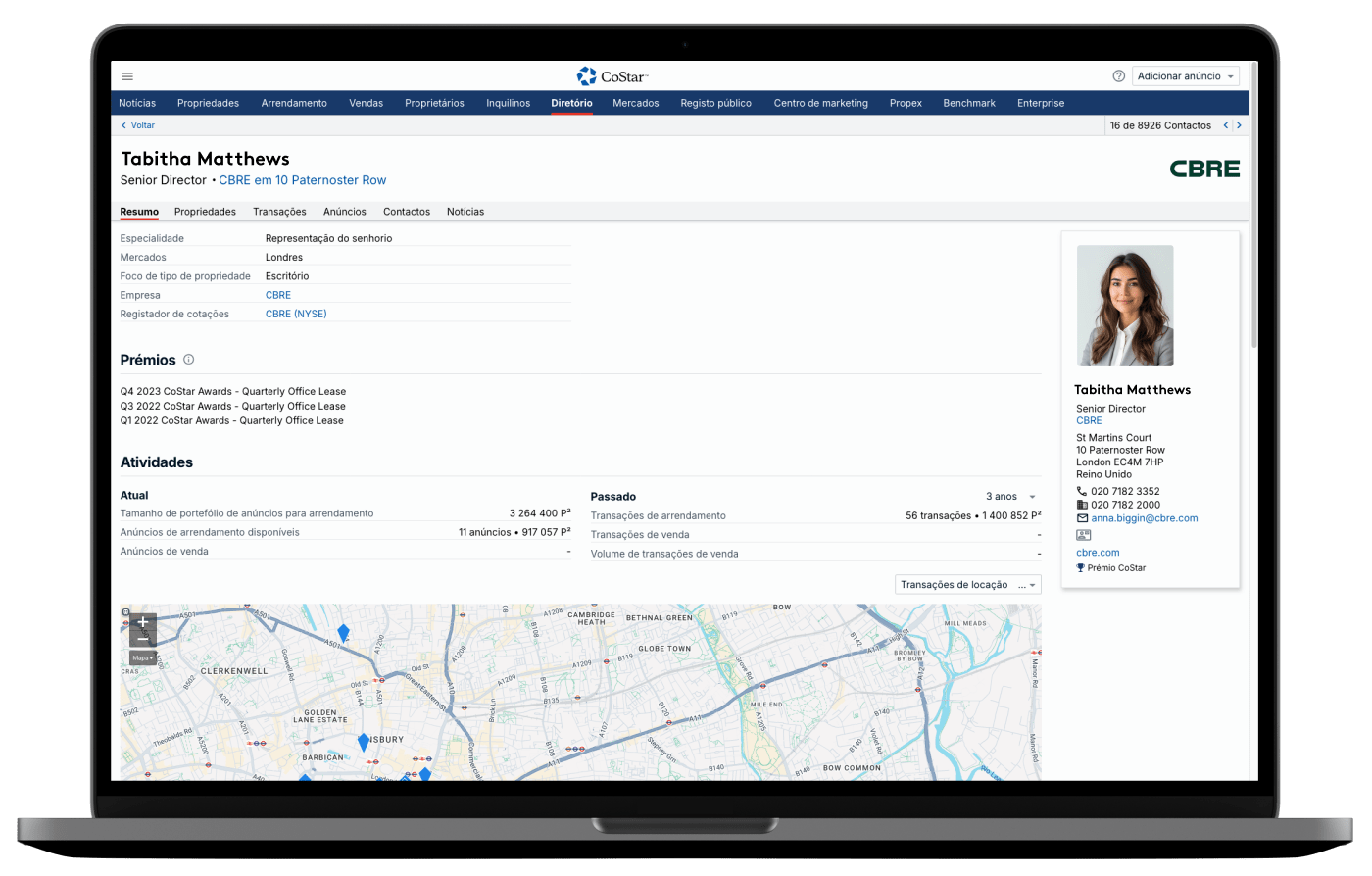1372x876 pixels.
Task: Expand the 3 anos period dropdown
Action: [1010, 497]
